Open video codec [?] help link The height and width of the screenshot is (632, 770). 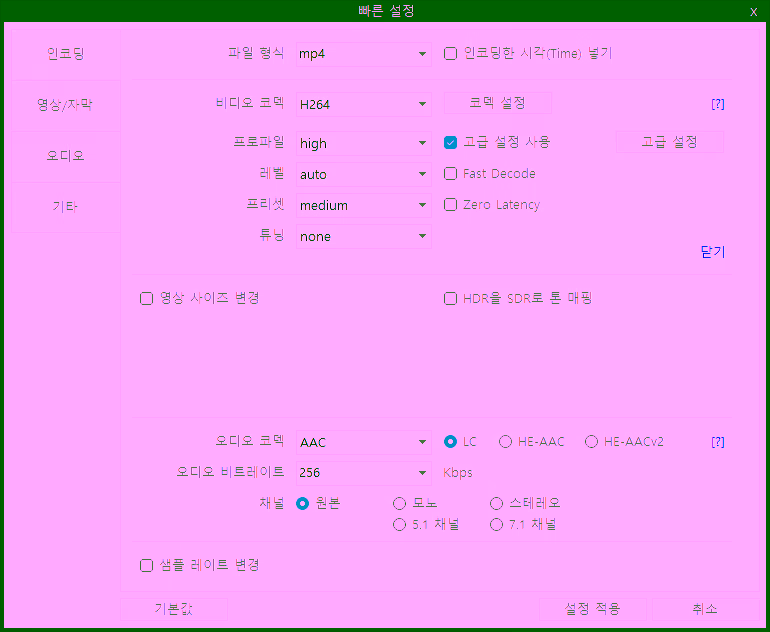click(717, 104)
